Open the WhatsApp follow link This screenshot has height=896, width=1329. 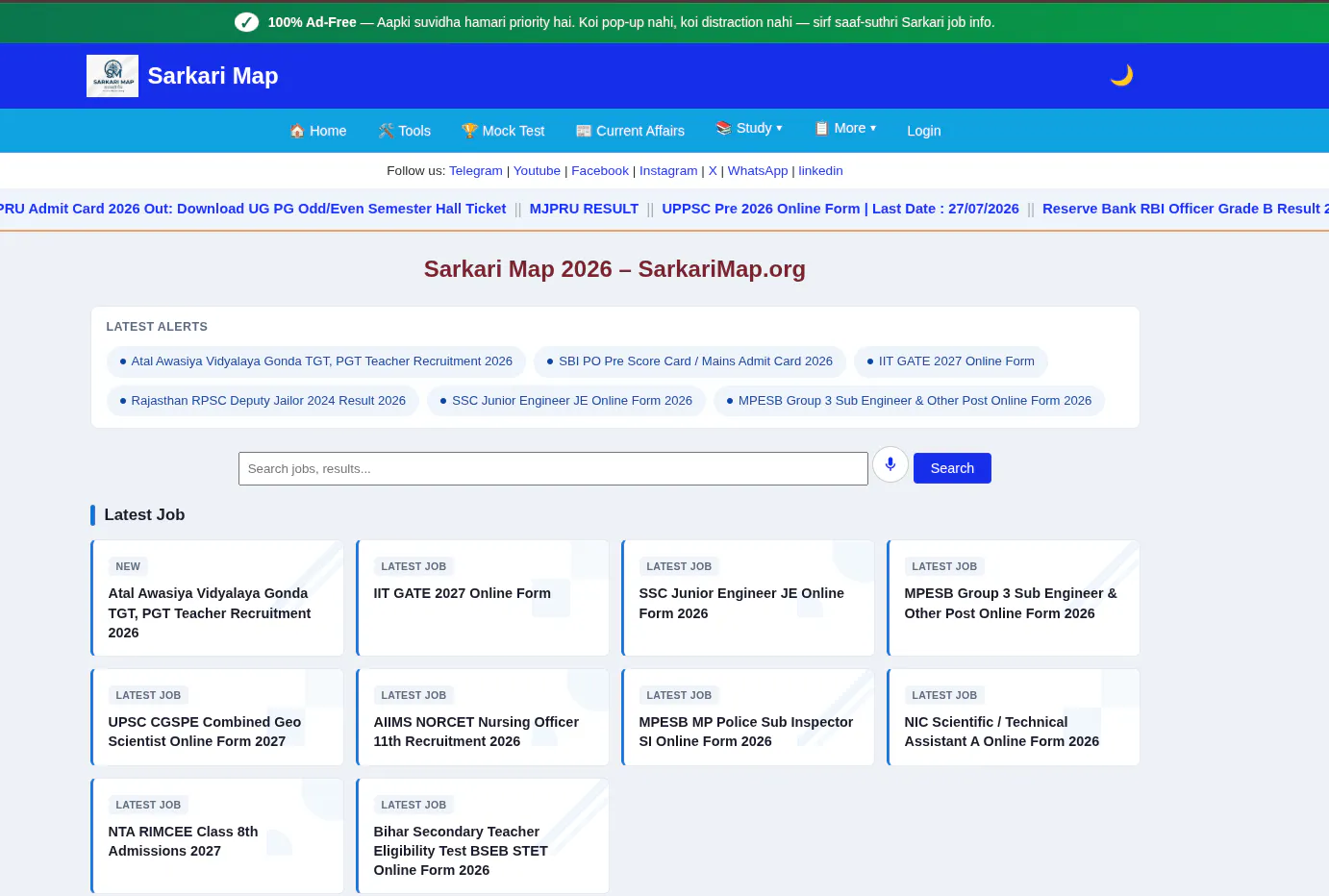tap(758, 171)
